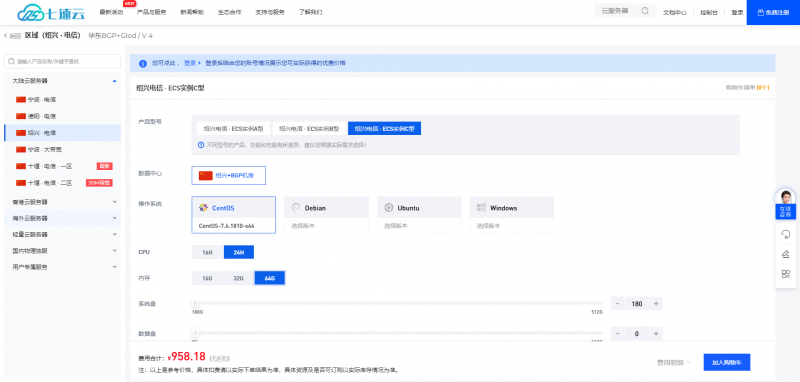800x382 pixels.
Task: Click the Windows logo icon
Action: pyautogui.click(x=481, y=208)
